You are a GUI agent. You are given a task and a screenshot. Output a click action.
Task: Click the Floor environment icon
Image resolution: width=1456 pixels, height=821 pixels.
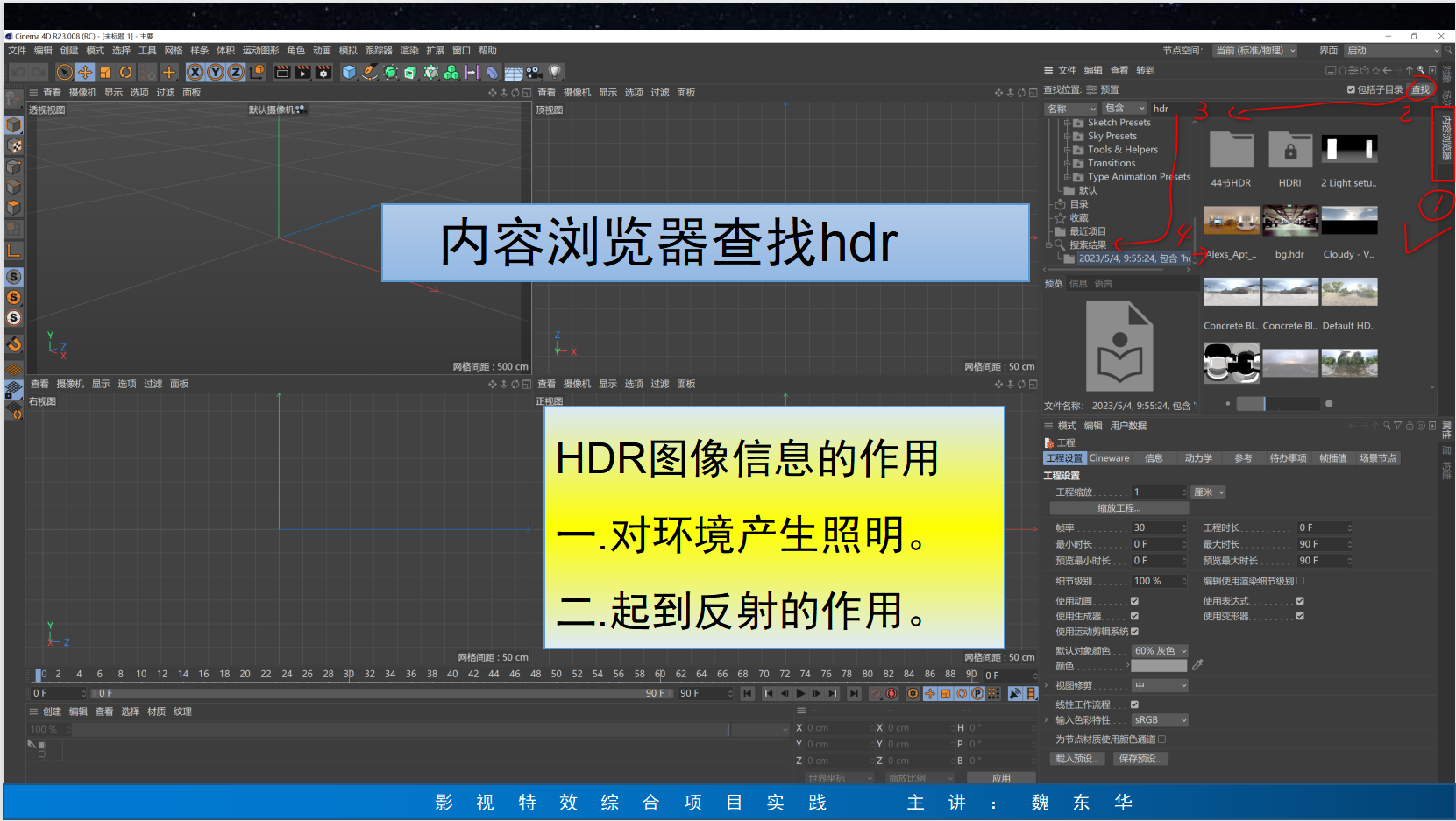(x=513, y=73)
